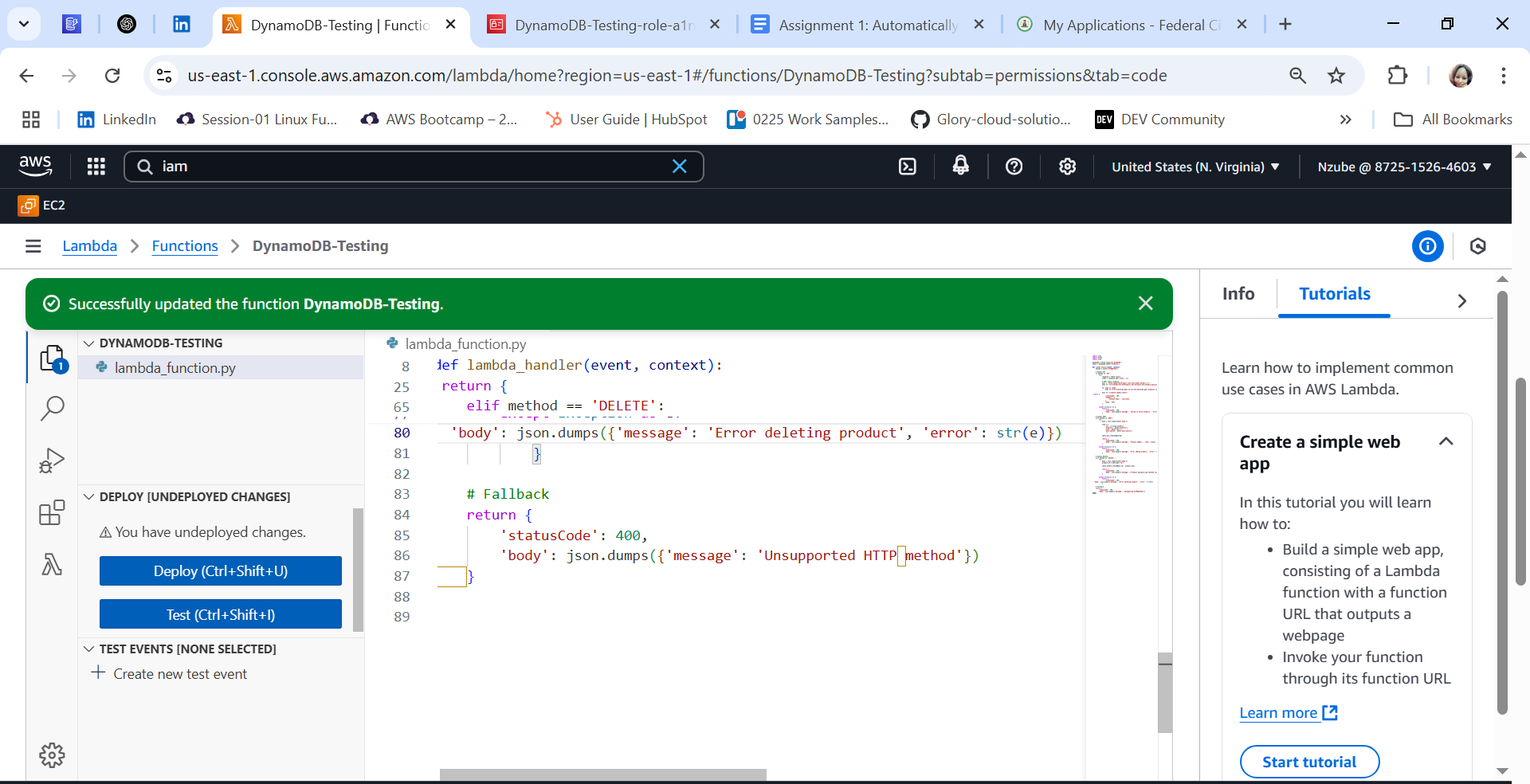The width and height of the screenshot is (1530, 784).
Task: Click line number 80 in editor
Action: tap(402, 433)
